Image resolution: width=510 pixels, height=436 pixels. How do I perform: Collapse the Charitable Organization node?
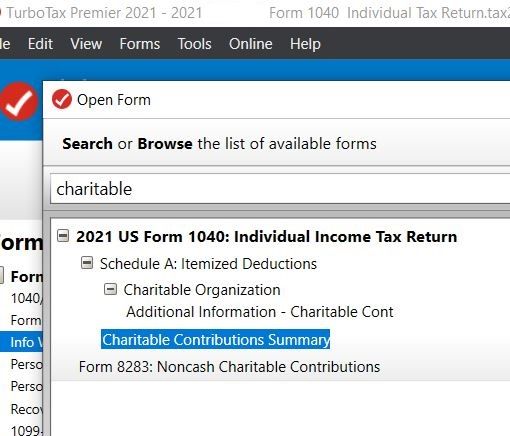click(110, 289)
